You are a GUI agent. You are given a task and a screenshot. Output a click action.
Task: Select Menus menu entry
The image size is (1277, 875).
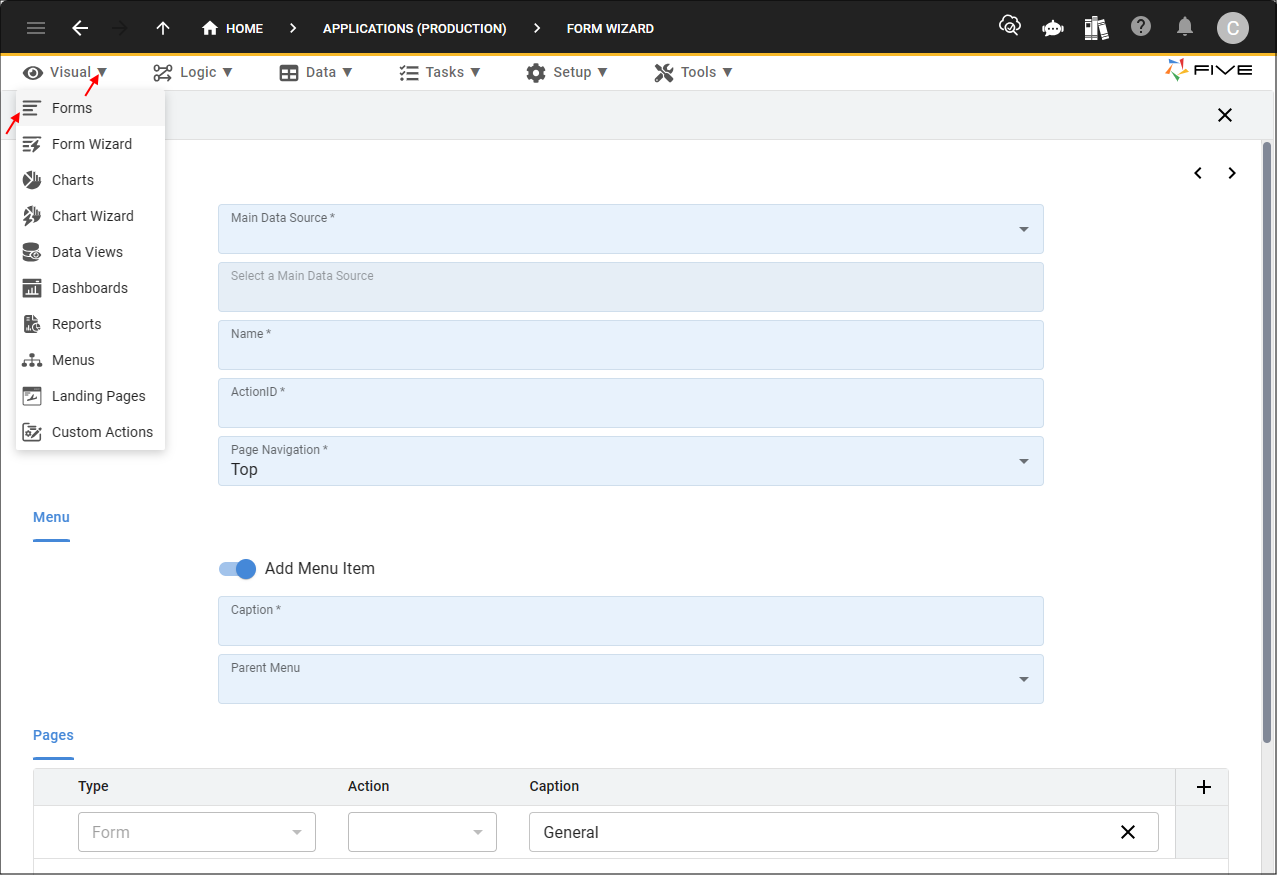[x=90, y=360]
